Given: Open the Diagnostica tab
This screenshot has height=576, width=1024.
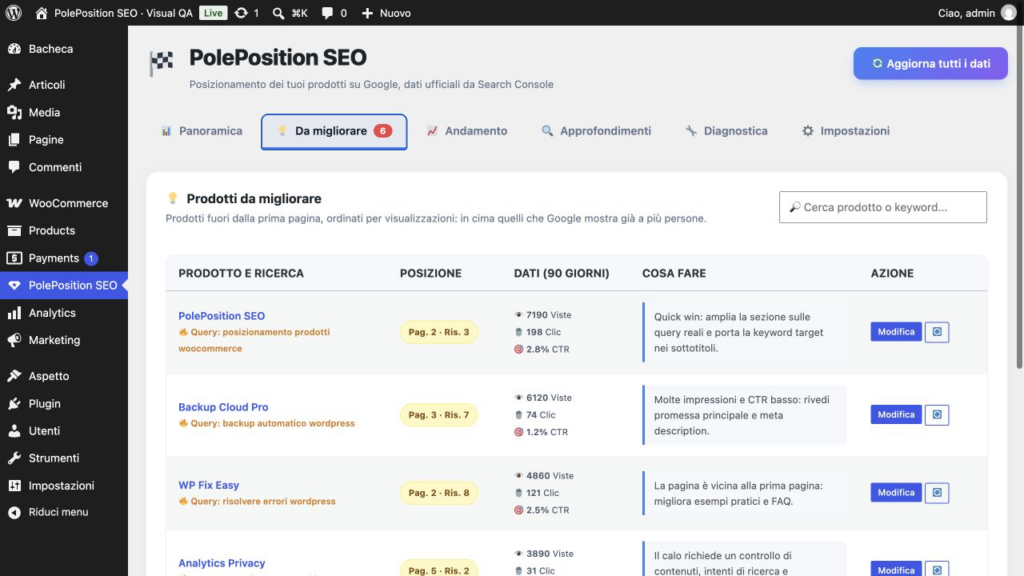Looking at the screenshot, I should [x=726, y=131].
